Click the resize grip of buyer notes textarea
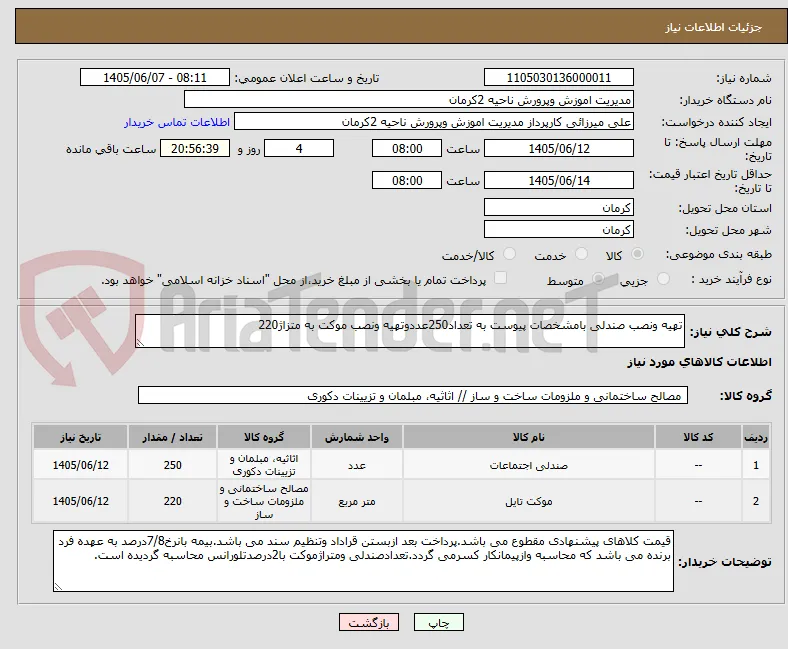The height and width of the screenshot is (649, 788). pos(59,586)
